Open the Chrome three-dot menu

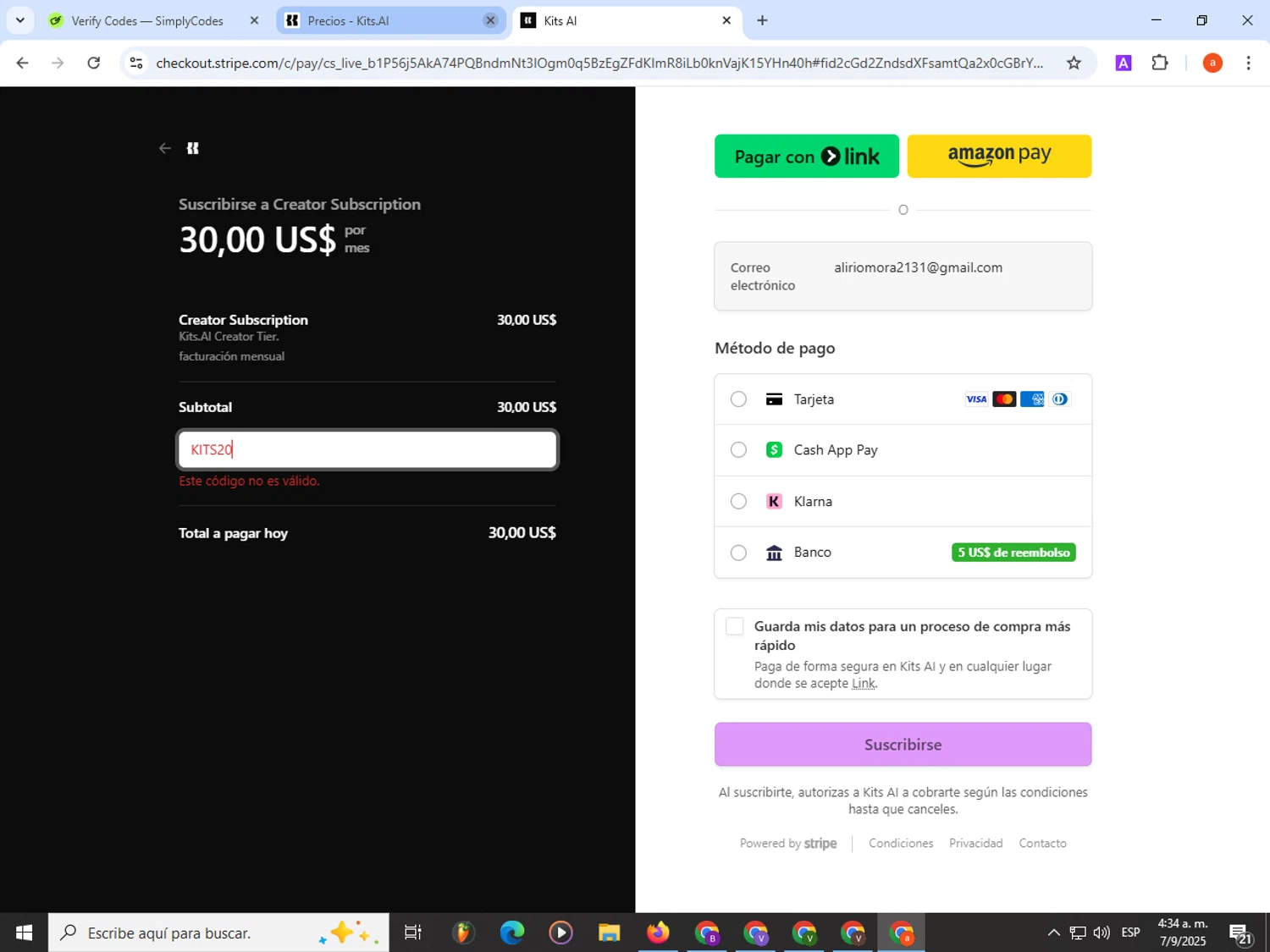tap(1248, 63)
